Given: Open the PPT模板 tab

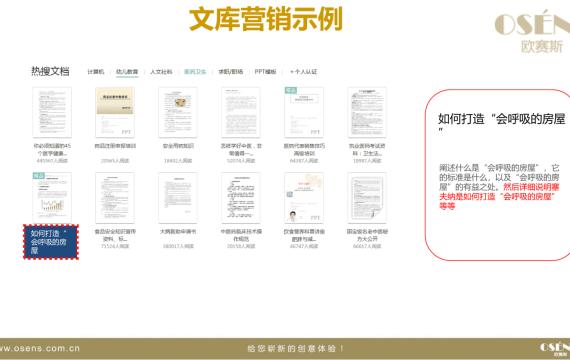Looking at the screenshot, I should tap(265, 72).
